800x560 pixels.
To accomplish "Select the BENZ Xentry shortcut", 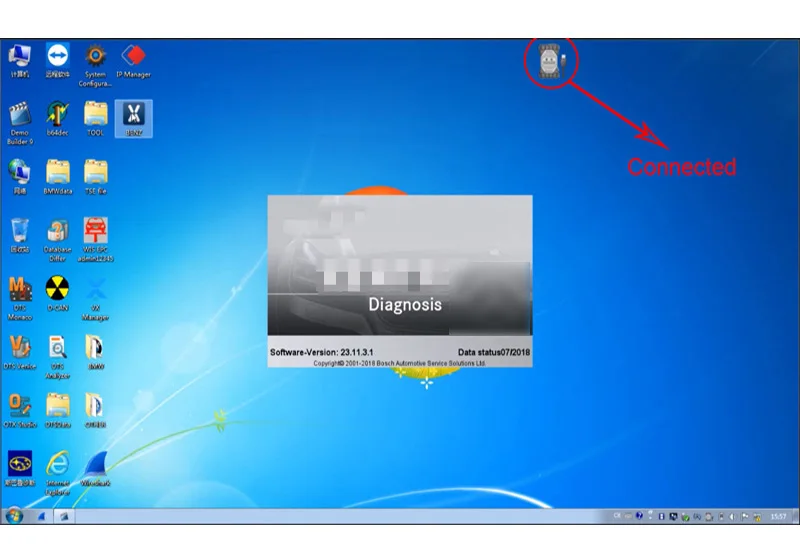I will (x=134, y=118).
